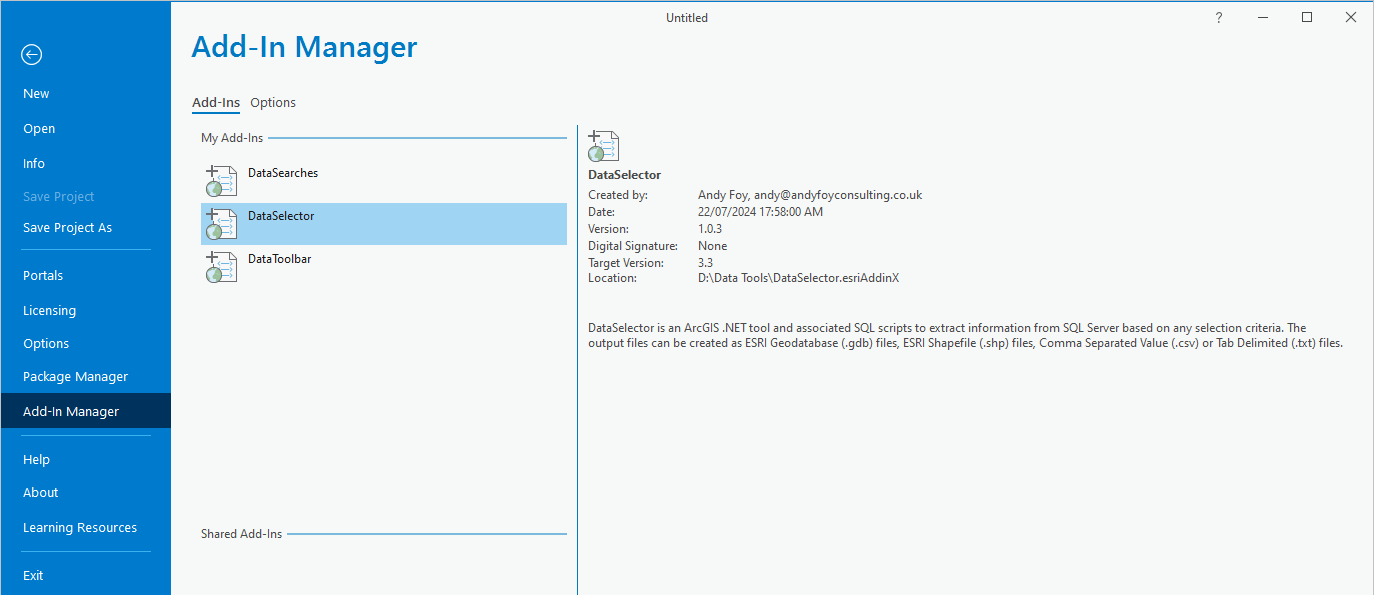This screenshot has height=595, width=1374.
Task: Click the Add-In Manager page heading
Action: pos(304,47)
